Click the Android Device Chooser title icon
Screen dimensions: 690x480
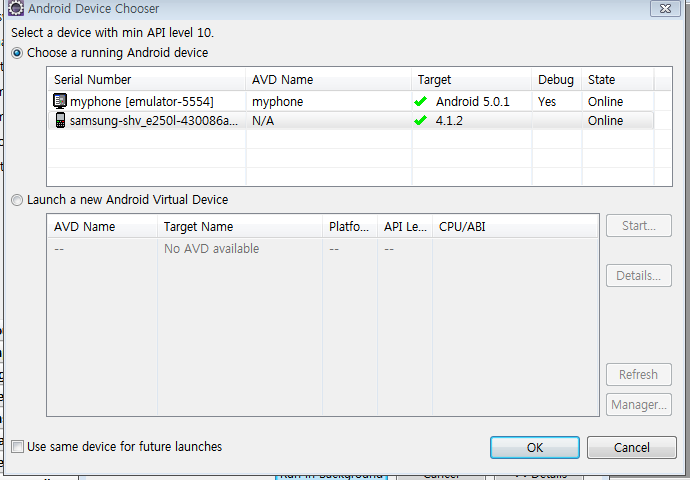click(x=15, y=8)
